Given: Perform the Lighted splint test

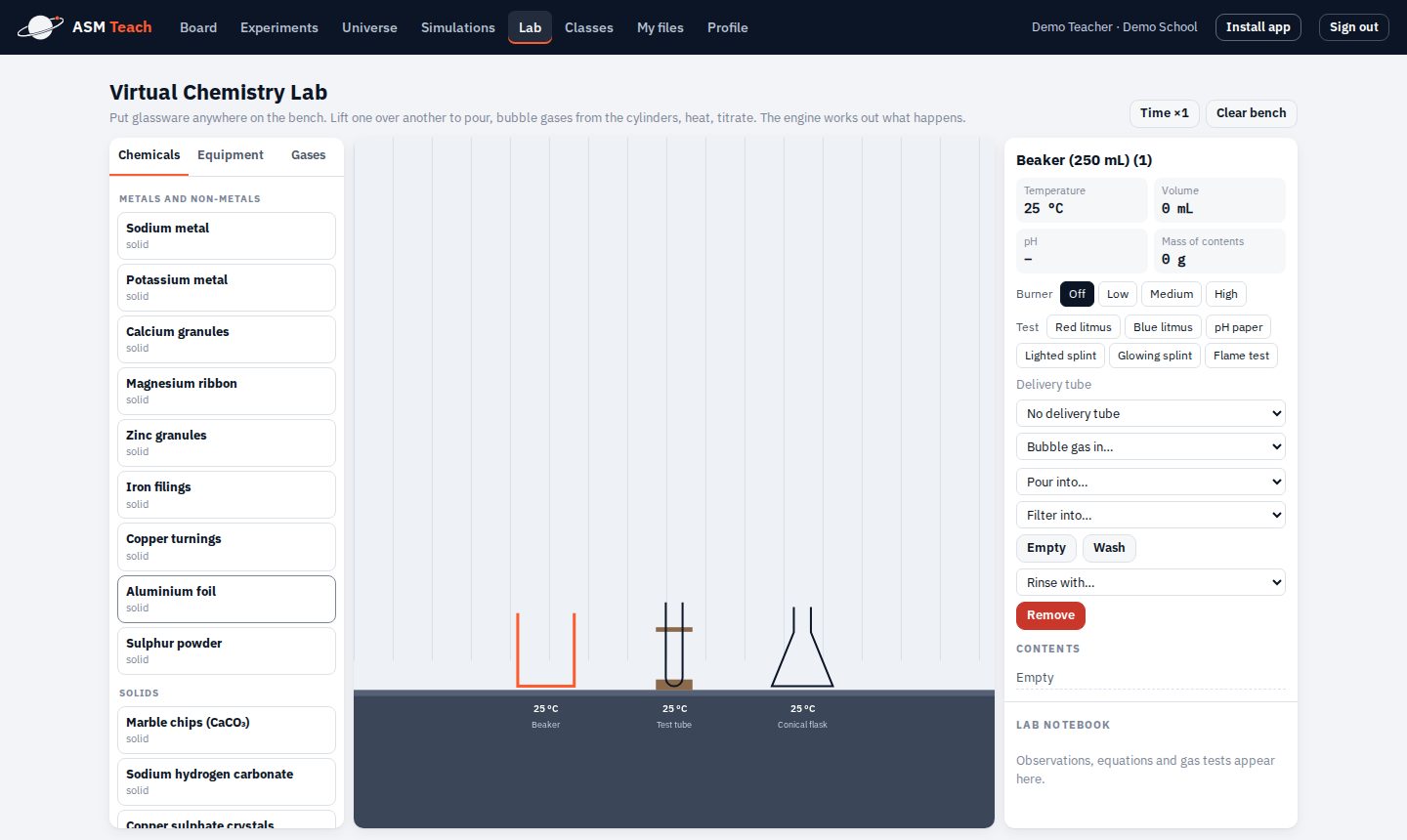Looking at the screenshot, I should coord(1060,356).
